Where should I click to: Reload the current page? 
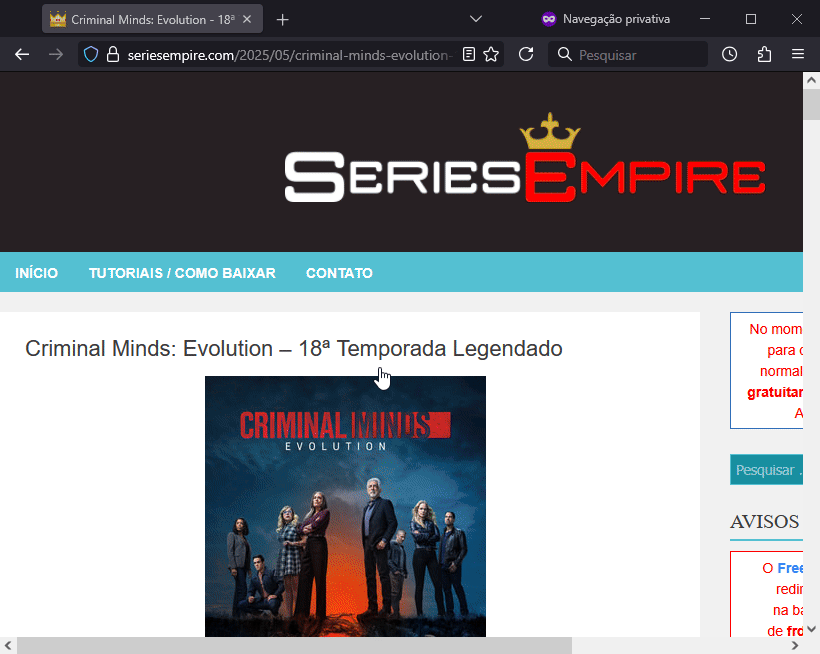point(526,54)
